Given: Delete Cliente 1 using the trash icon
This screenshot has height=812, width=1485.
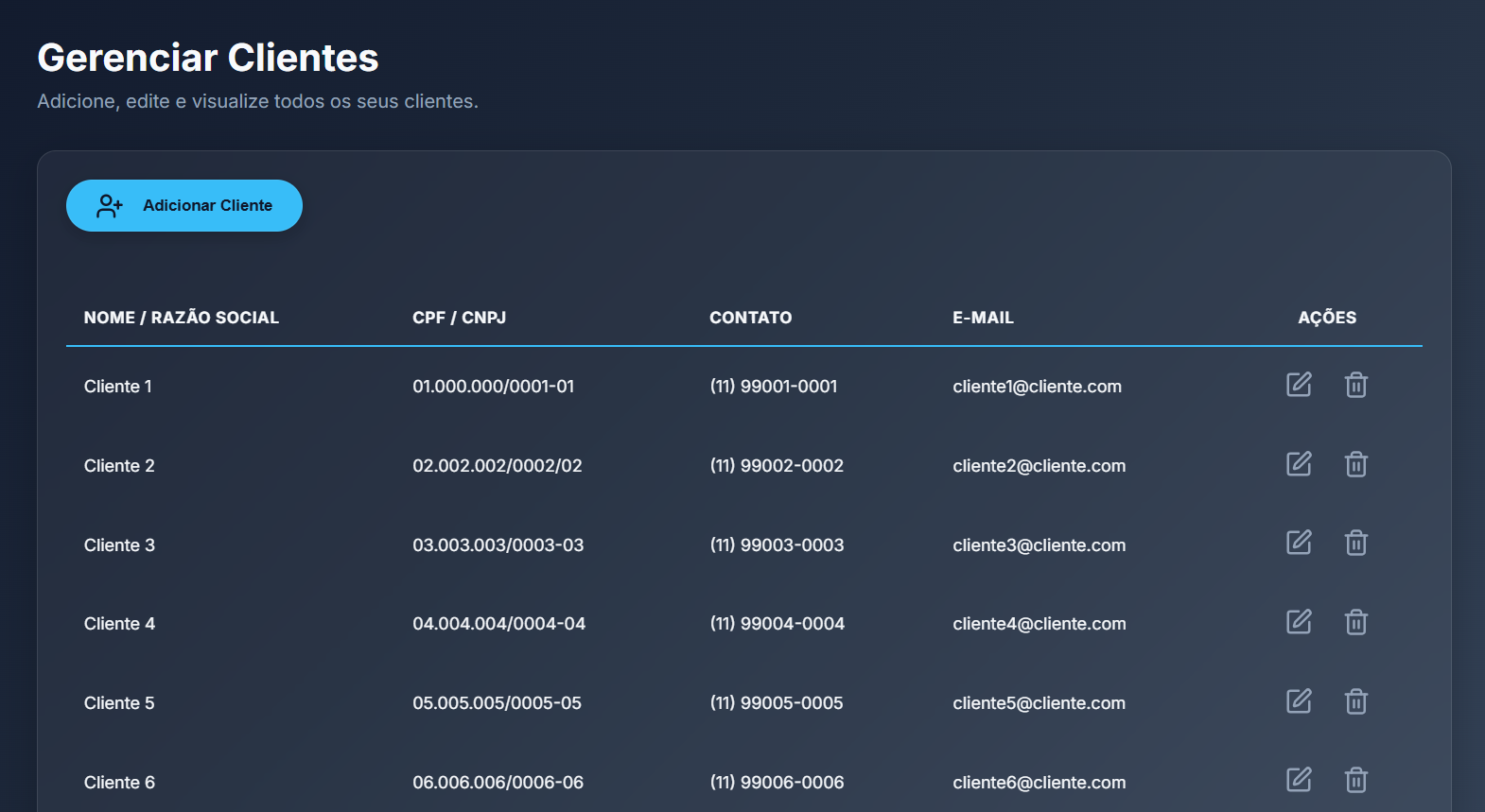Looking at the screenshot, I should (1356, 385).
